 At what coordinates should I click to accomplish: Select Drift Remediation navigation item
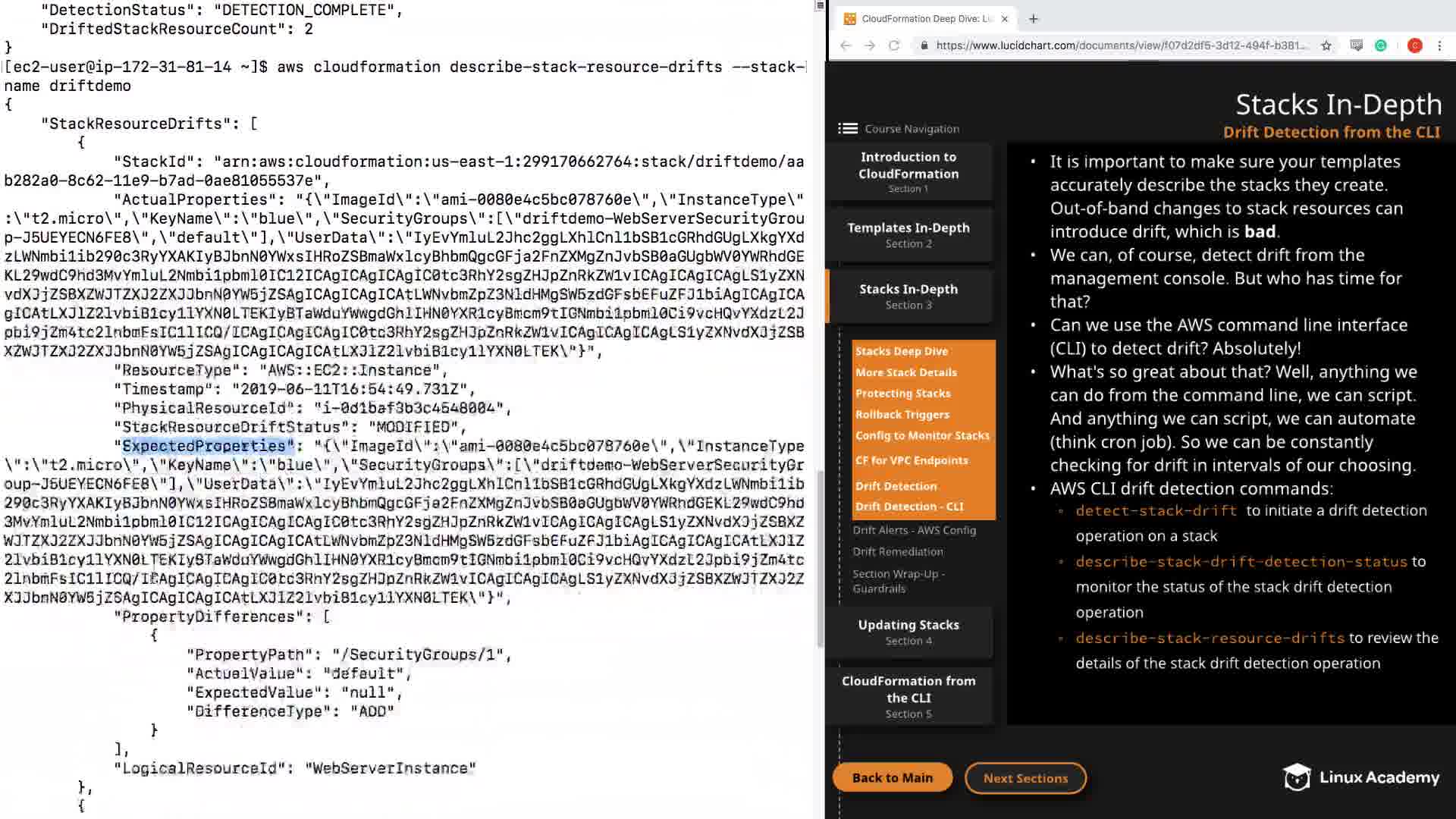click(x=898, y=551)
